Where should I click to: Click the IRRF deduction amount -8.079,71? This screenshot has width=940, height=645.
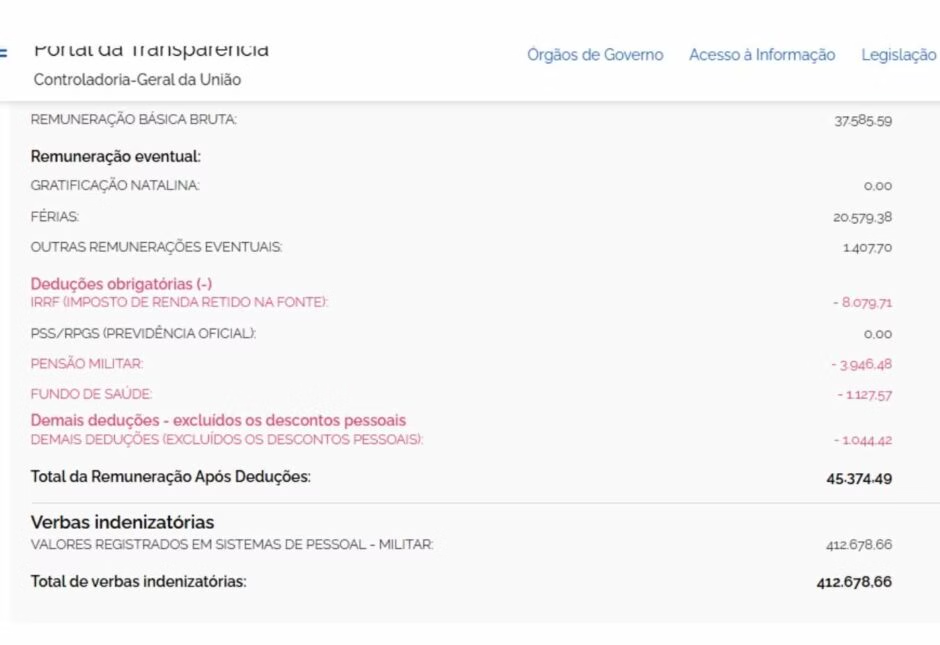pos(861,302)
